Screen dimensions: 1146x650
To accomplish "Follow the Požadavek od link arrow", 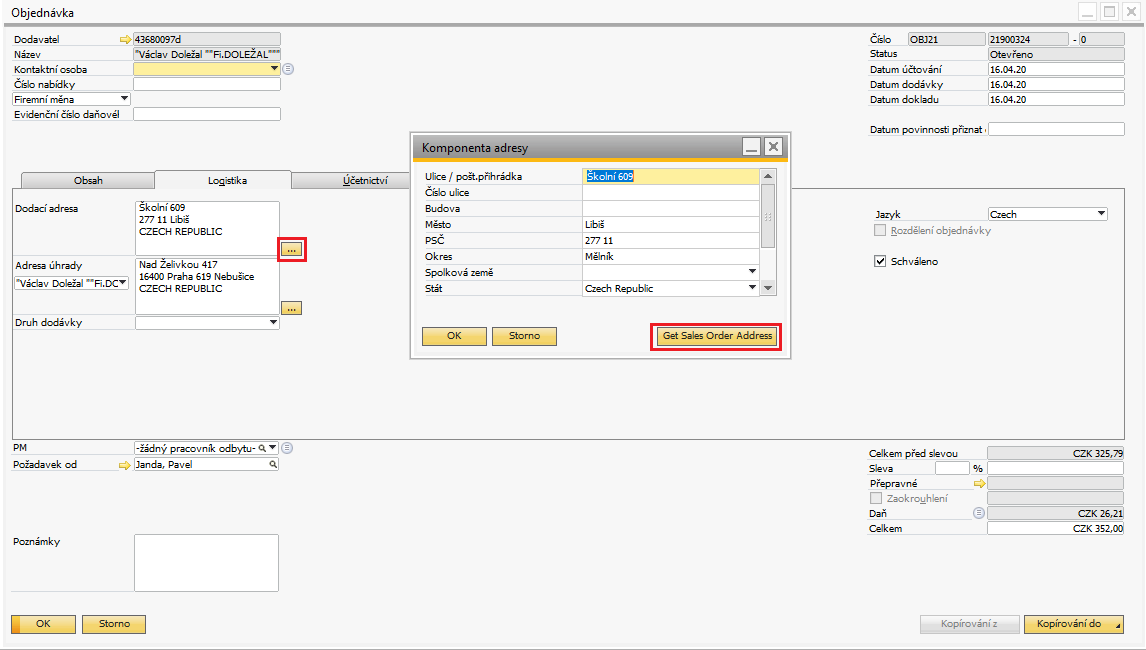I will [124, 465].
